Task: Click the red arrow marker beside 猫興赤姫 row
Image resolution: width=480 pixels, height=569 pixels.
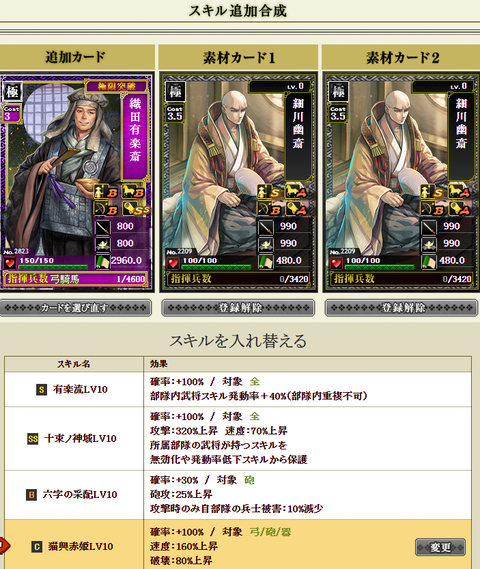Action: click(4, 545)
